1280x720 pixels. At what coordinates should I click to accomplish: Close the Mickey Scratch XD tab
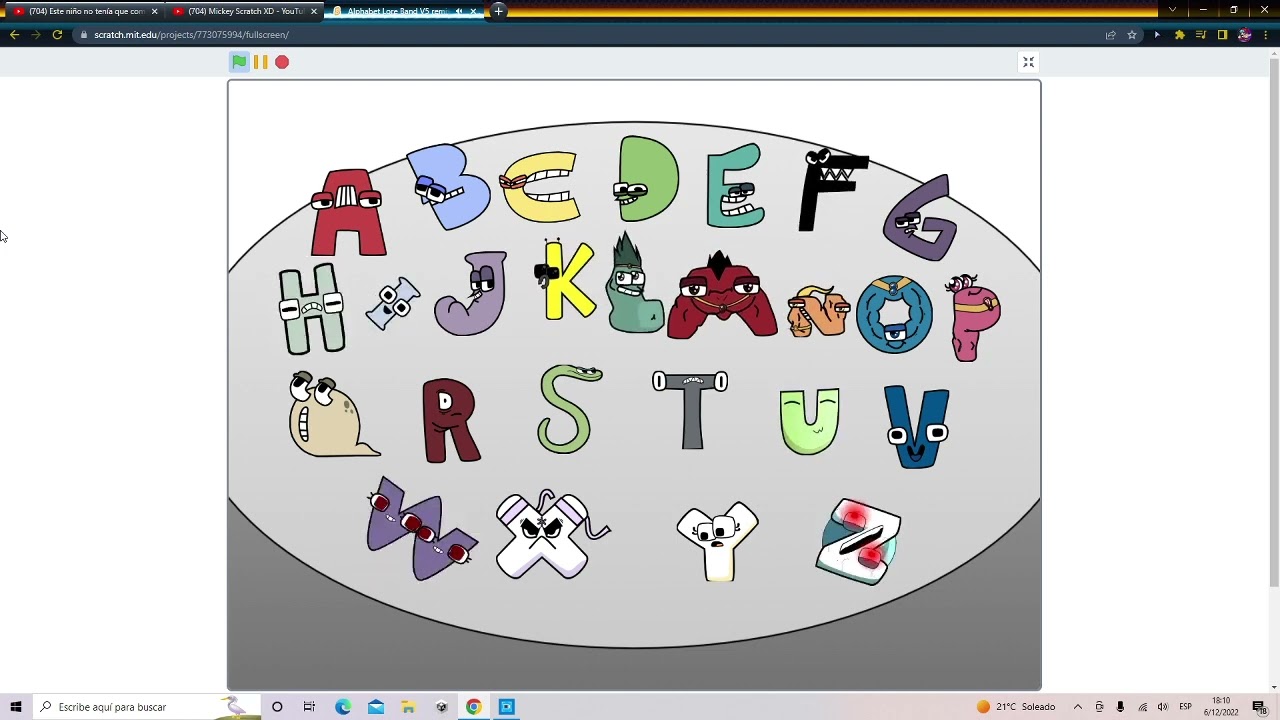314,11
